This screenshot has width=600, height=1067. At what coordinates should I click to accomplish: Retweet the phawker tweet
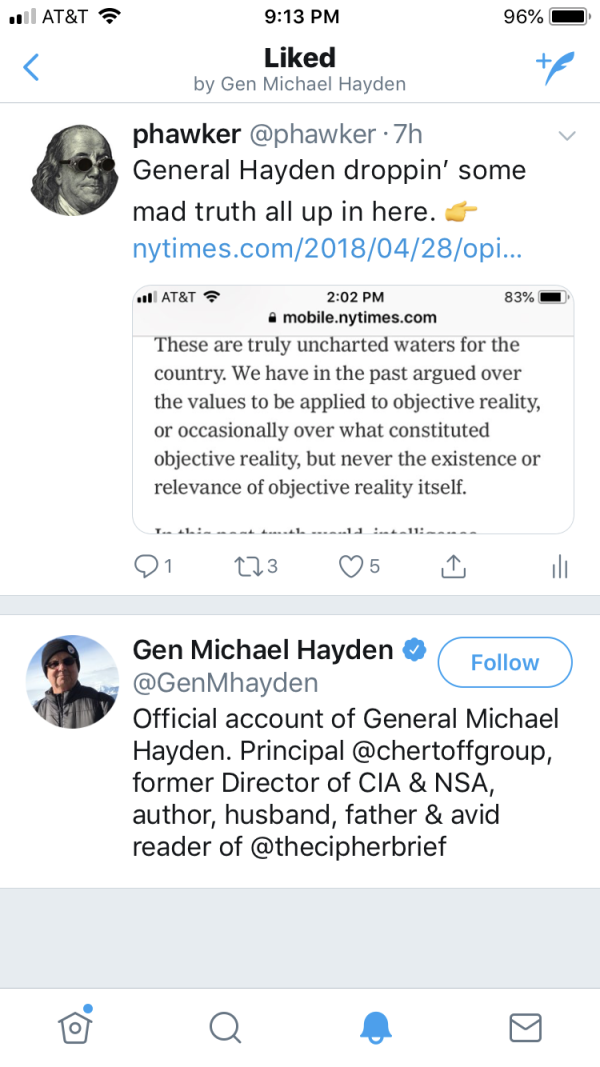246,567
